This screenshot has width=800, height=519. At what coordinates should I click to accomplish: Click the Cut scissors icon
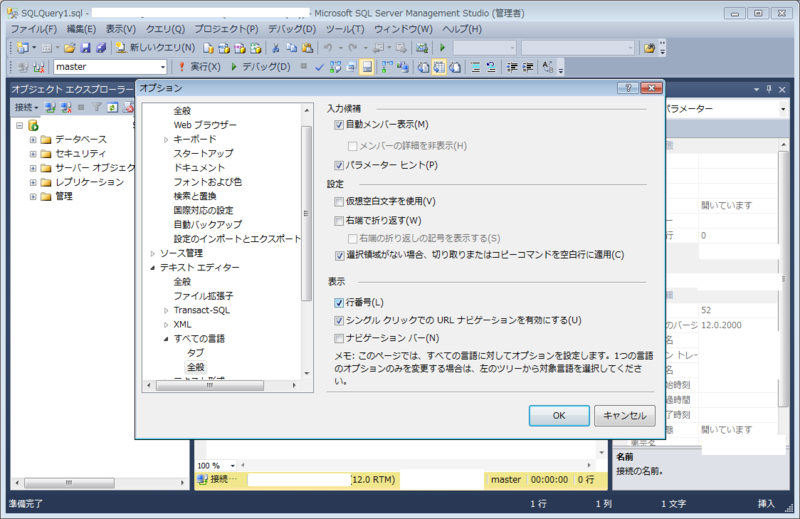[x=276, y=48]
